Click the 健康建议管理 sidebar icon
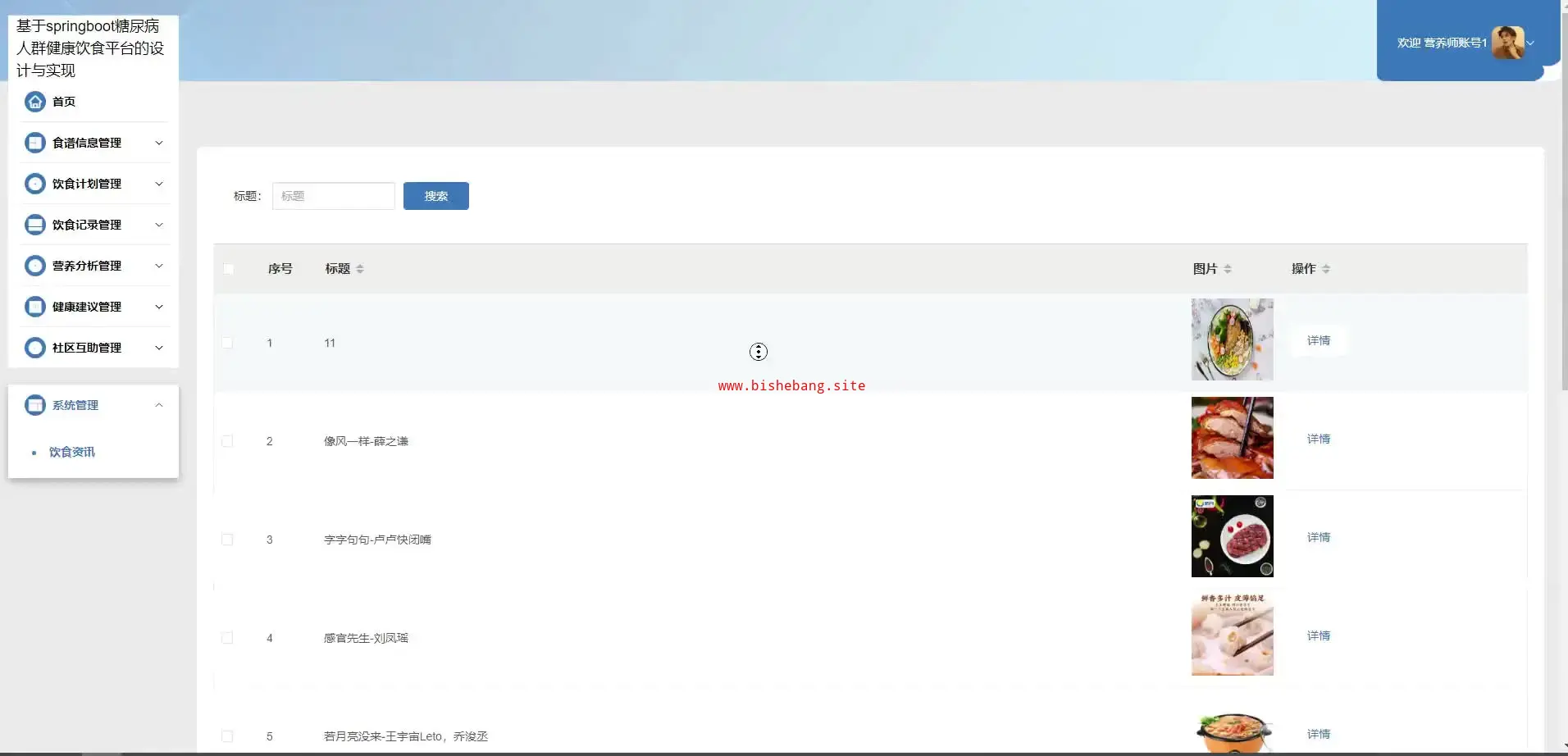The width and height of the screenshot is (1568, 756). click(35, 307)
